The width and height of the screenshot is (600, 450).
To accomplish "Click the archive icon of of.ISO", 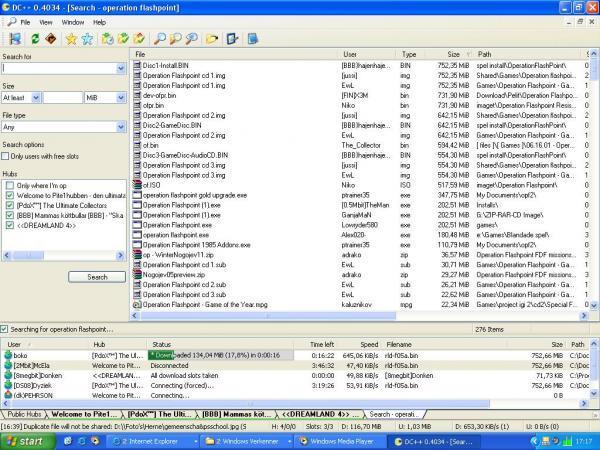I will tap(137, 185).
